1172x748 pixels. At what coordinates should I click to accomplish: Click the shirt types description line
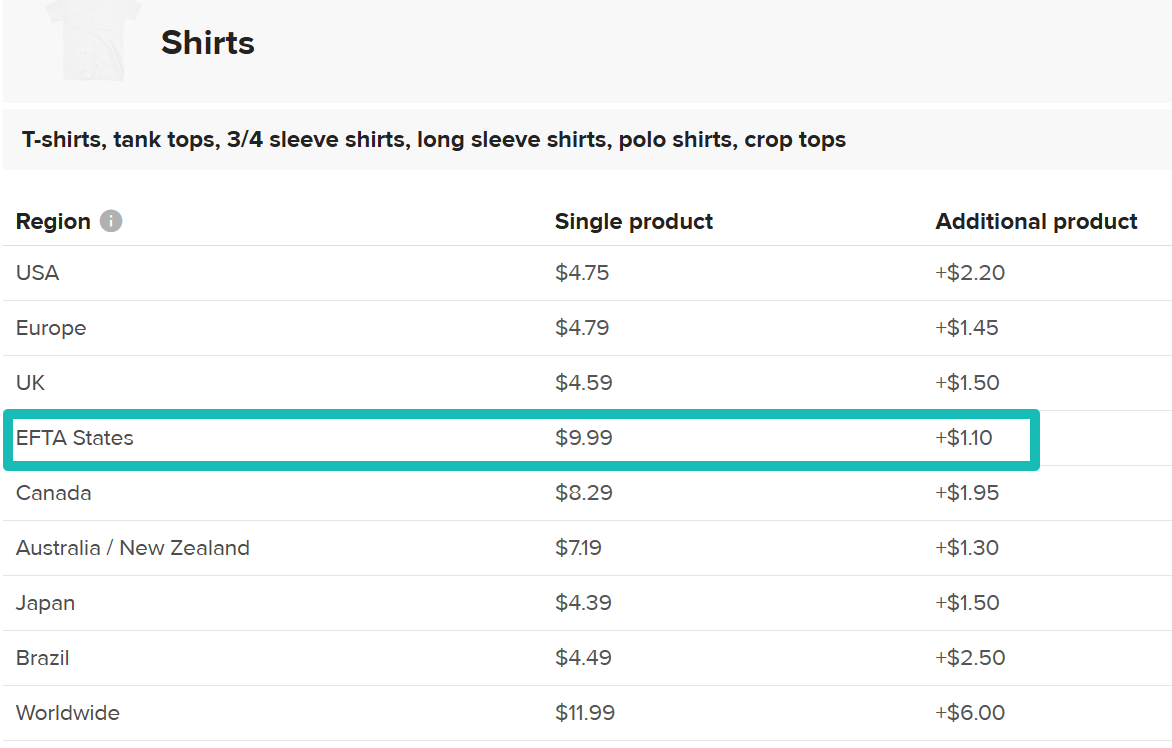434,140
